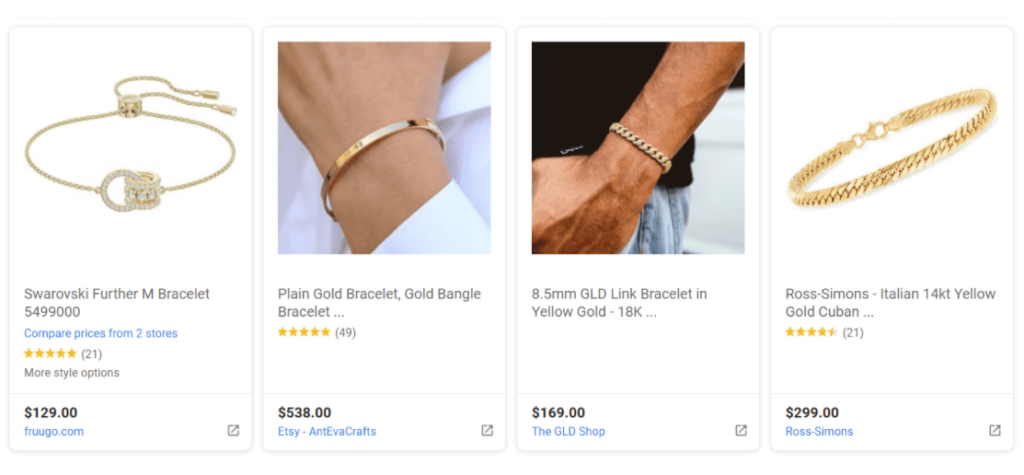Click the $299.00 price on Ross-Simons card
This screenshot has height=475, width=1024.
[812, 412]
